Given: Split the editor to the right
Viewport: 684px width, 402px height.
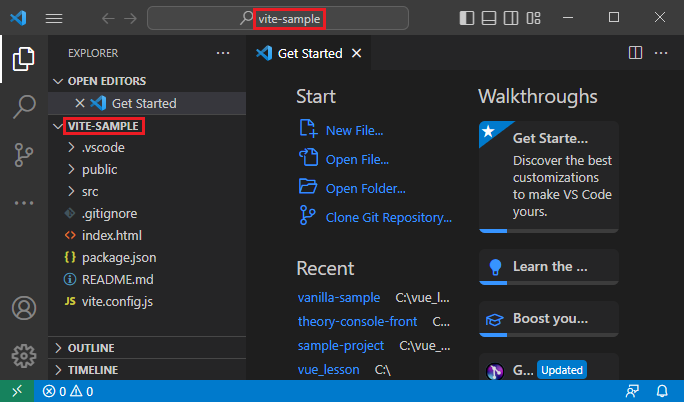Looking at the screenshot, I should pyautogui.click(x=635, y=53).
